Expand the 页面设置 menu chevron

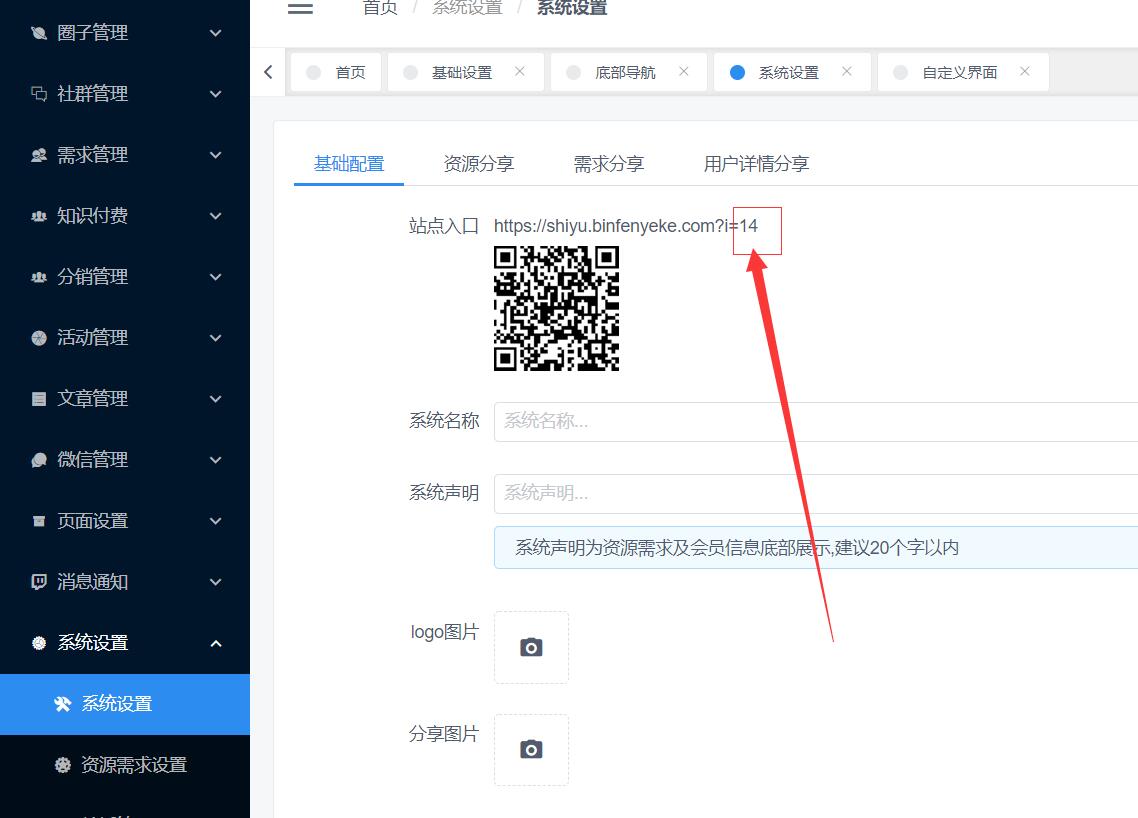click(216, 520)
